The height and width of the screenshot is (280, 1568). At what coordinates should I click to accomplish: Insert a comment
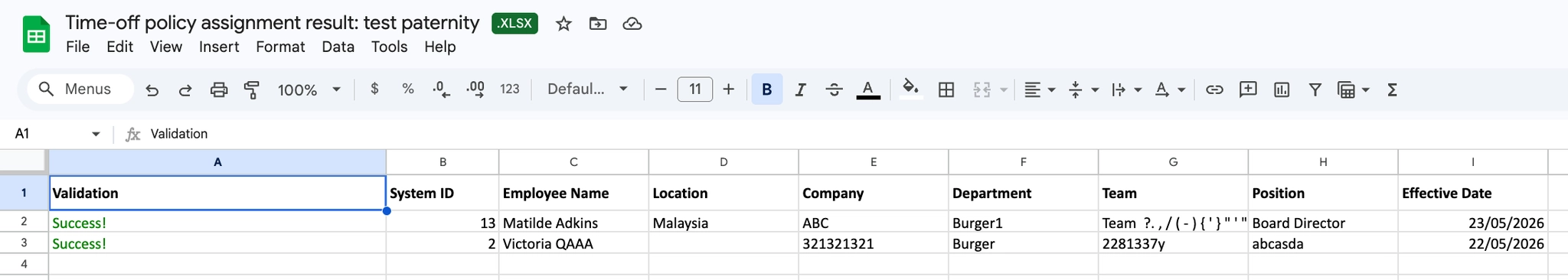click(x=1248, y=90)
